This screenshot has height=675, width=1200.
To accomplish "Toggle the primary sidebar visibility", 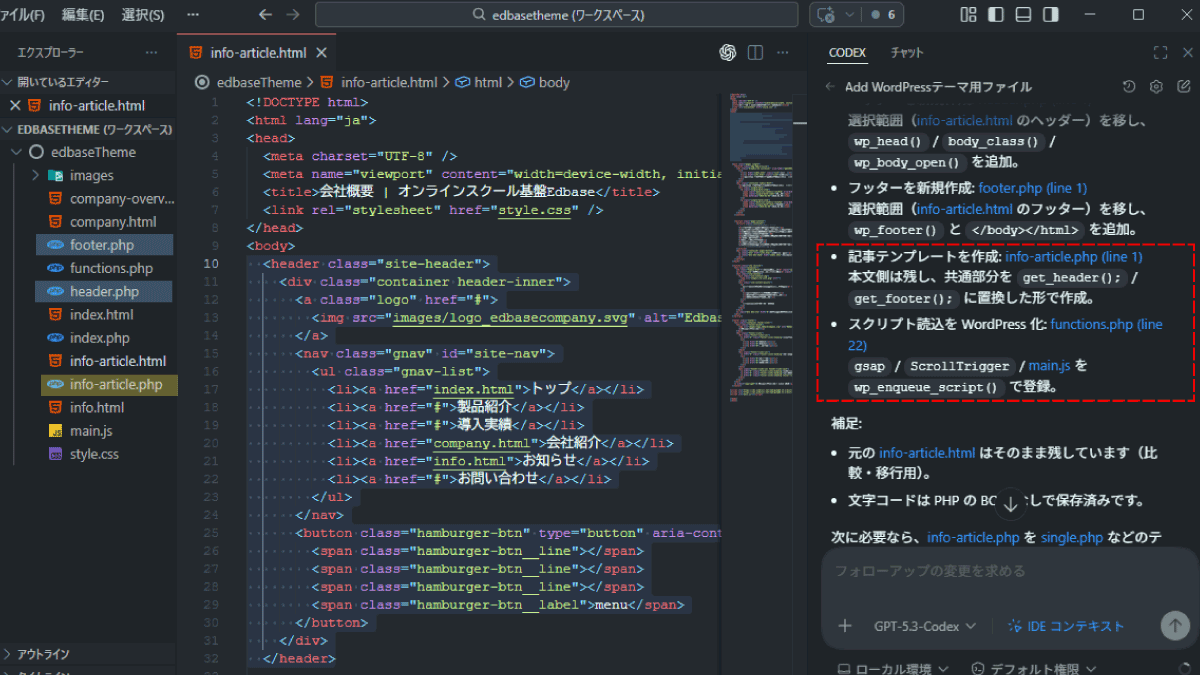I will (x=994, y=15).
